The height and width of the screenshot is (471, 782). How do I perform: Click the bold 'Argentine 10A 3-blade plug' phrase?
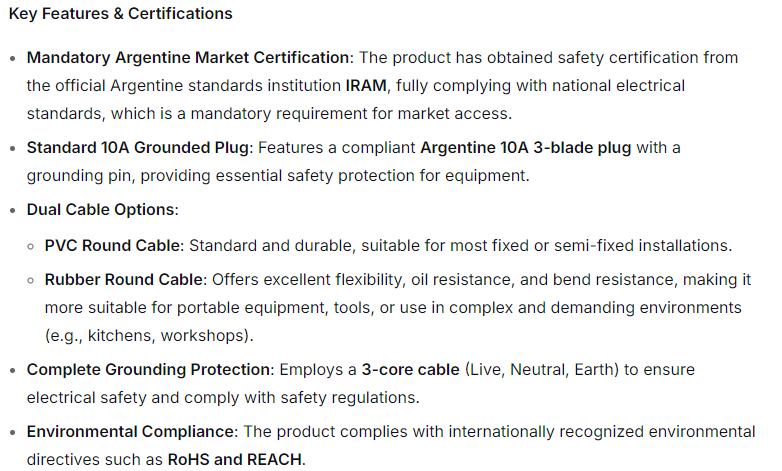pos(525,148)
